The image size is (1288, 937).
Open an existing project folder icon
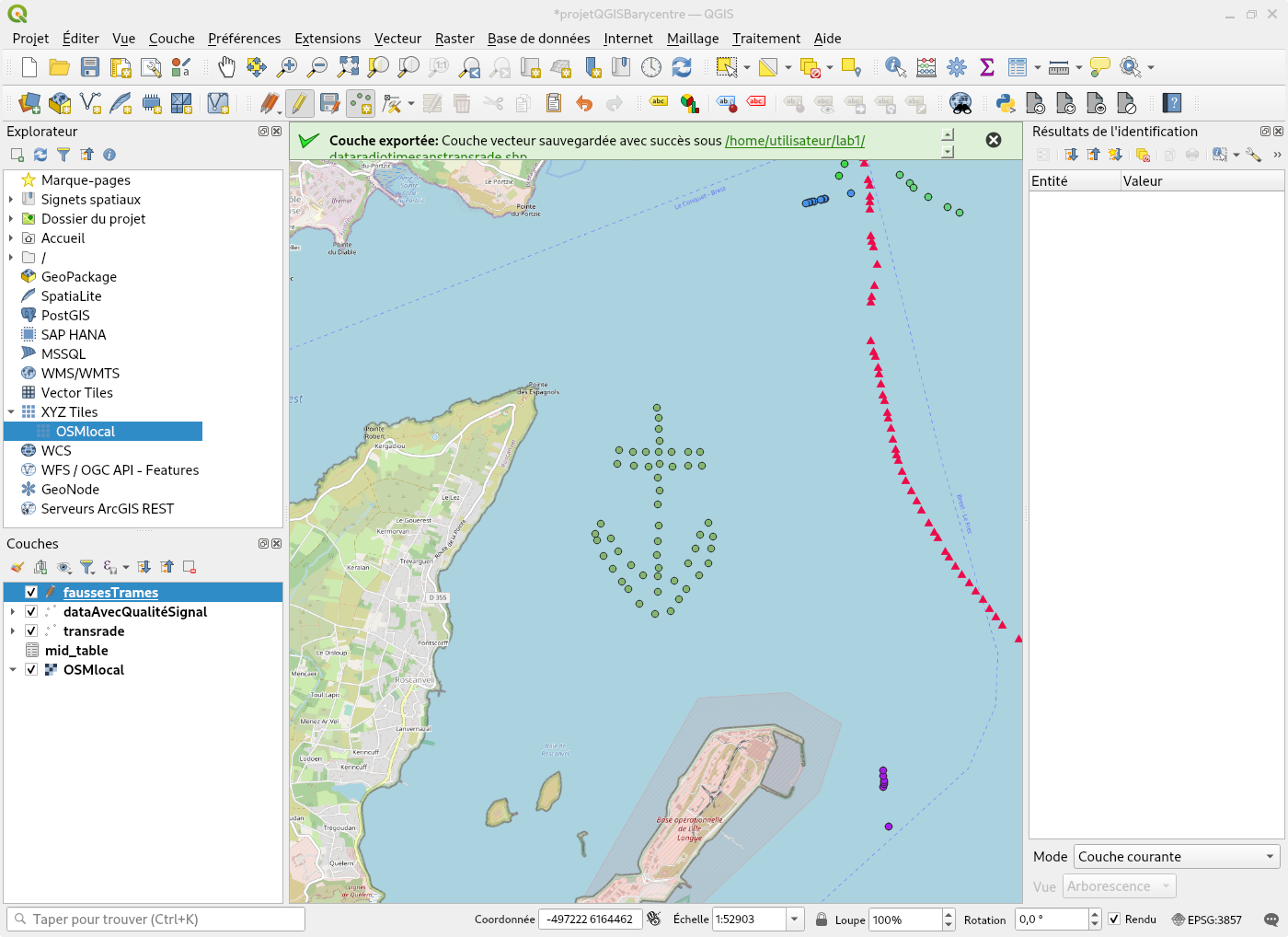coord(59,67)
